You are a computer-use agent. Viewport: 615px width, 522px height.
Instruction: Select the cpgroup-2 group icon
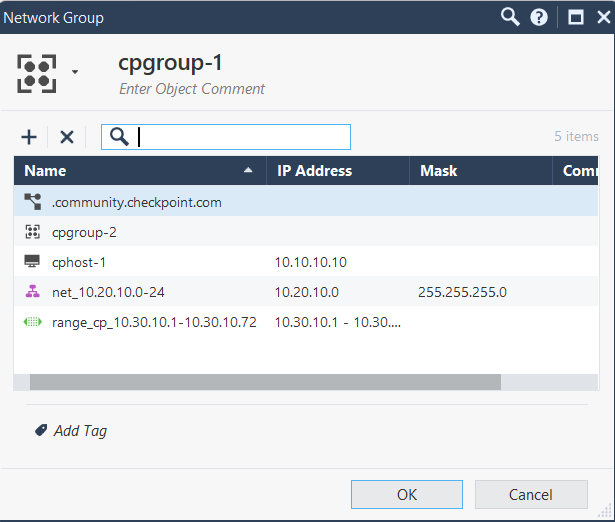coord(31,232)
